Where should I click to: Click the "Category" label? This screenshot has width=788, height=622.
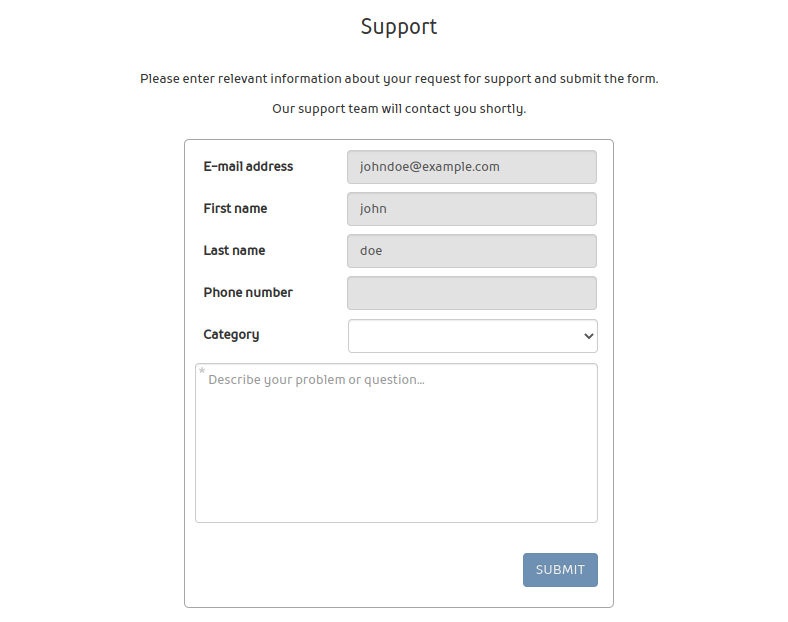[x=231, y=335]
